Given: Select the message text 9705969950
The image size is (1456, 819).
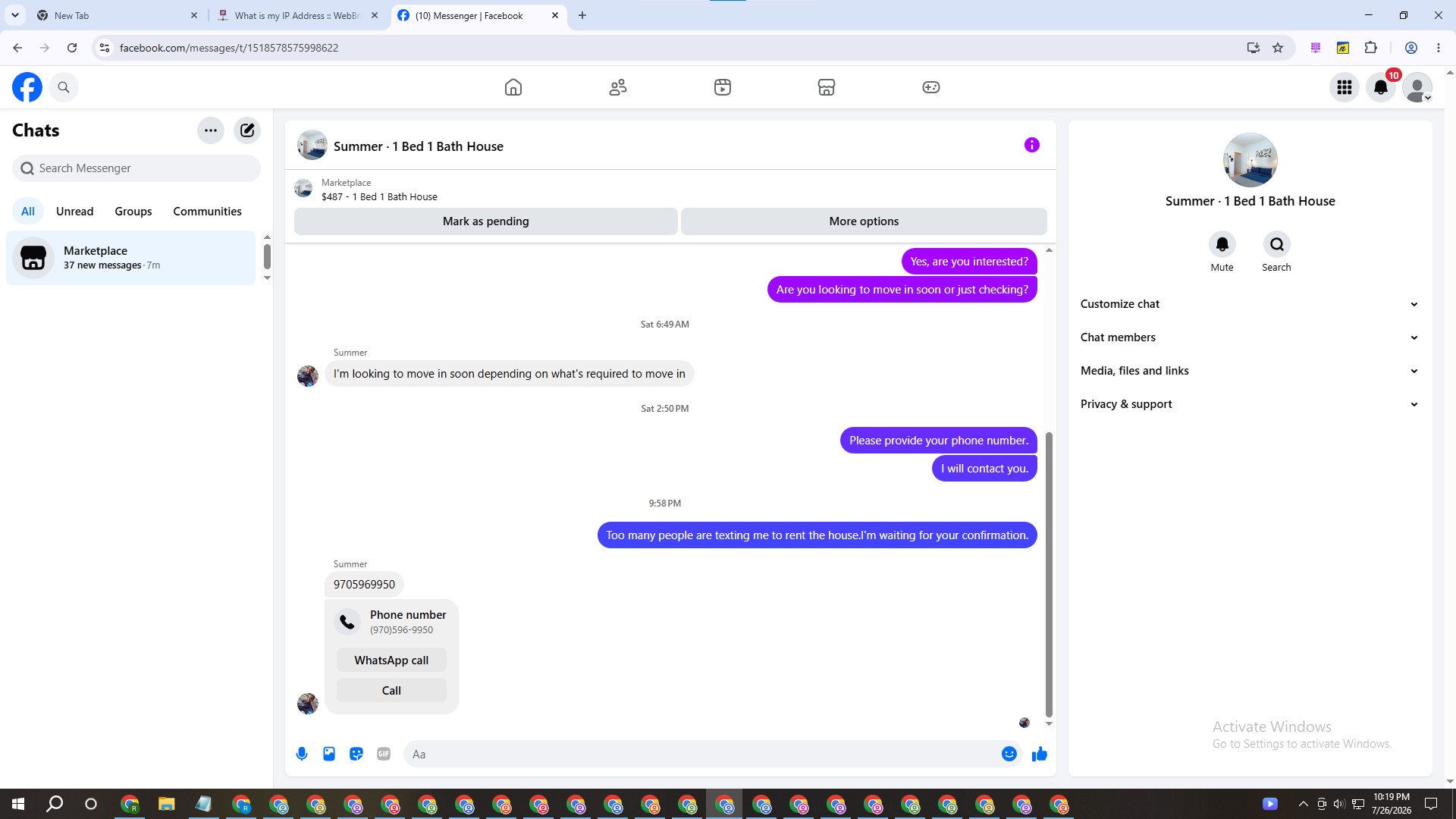Looking at the screenshot, I should [364, 585].
